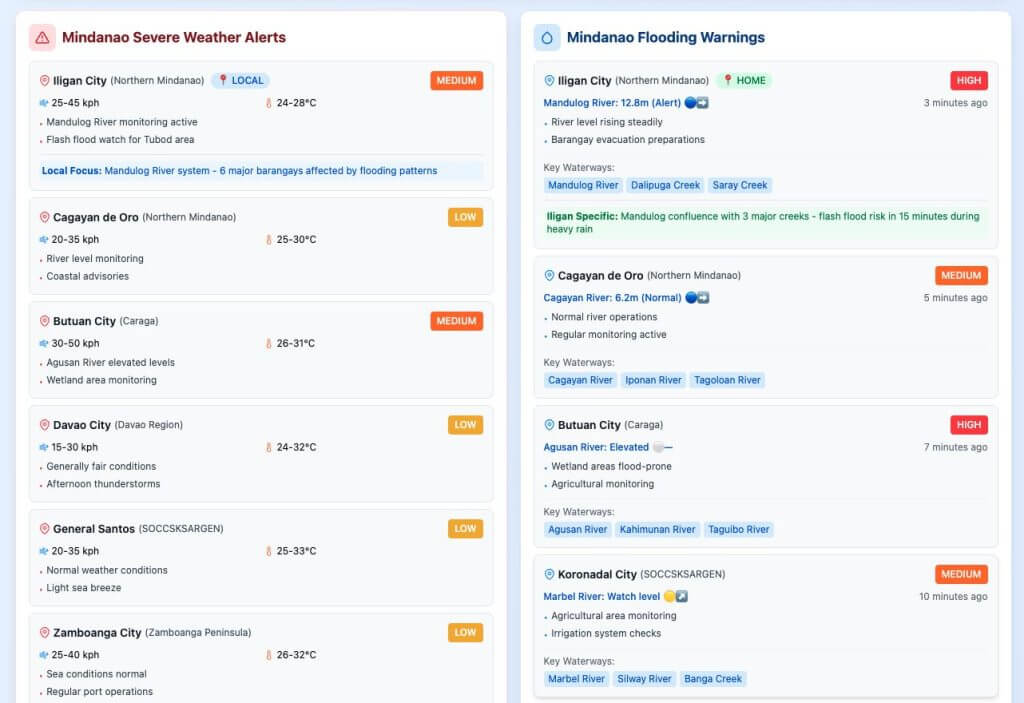The height and width of the screenshot is (703, 1024).
Task: Click the Iponan River tag under Cagayan de Oro
Action: coord(655,380)
